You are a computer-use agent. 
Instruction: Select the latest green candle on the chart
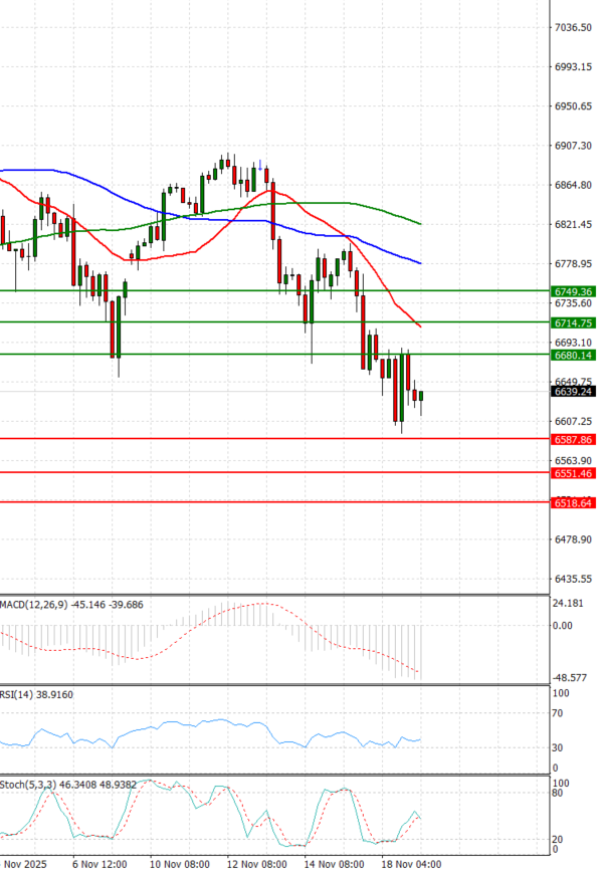click(x=421, y=397)
